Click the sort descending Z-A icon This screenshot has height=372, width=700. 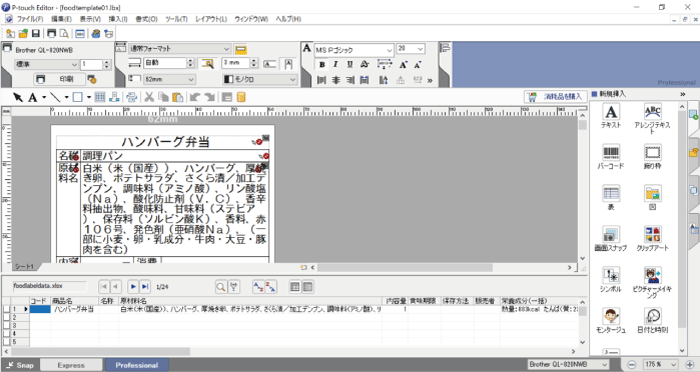[271, 287]
